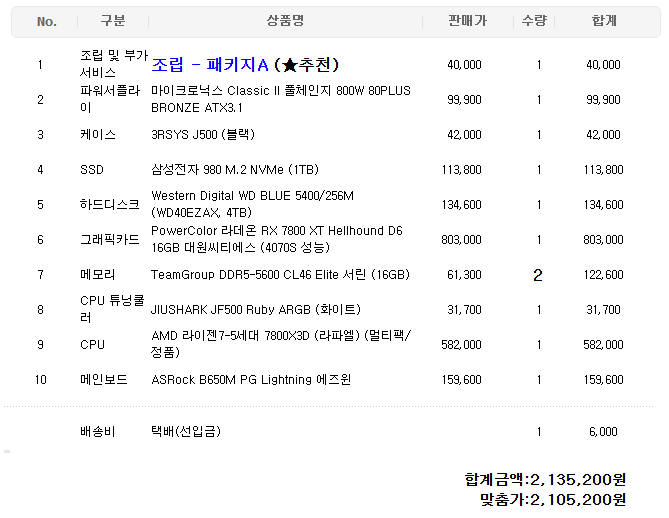Select the 택배(선입금) shipping method text
The height and width of the screenshot is (518, 669).
tap(186, 431)
